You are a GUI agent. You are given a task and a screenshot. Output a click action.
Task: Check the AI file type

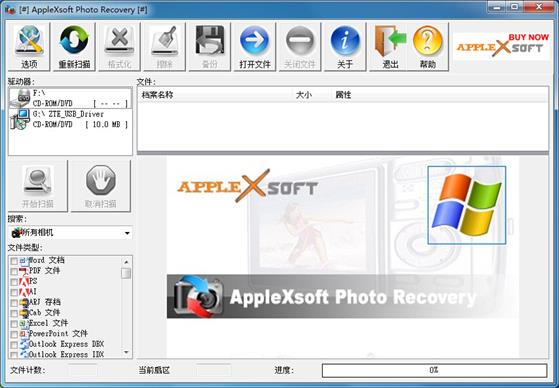[x=14, y=292]
